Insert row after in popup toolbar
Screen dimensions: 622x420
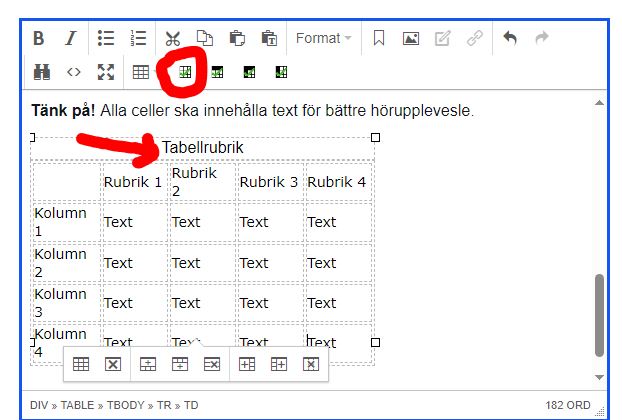pos(180,364)
